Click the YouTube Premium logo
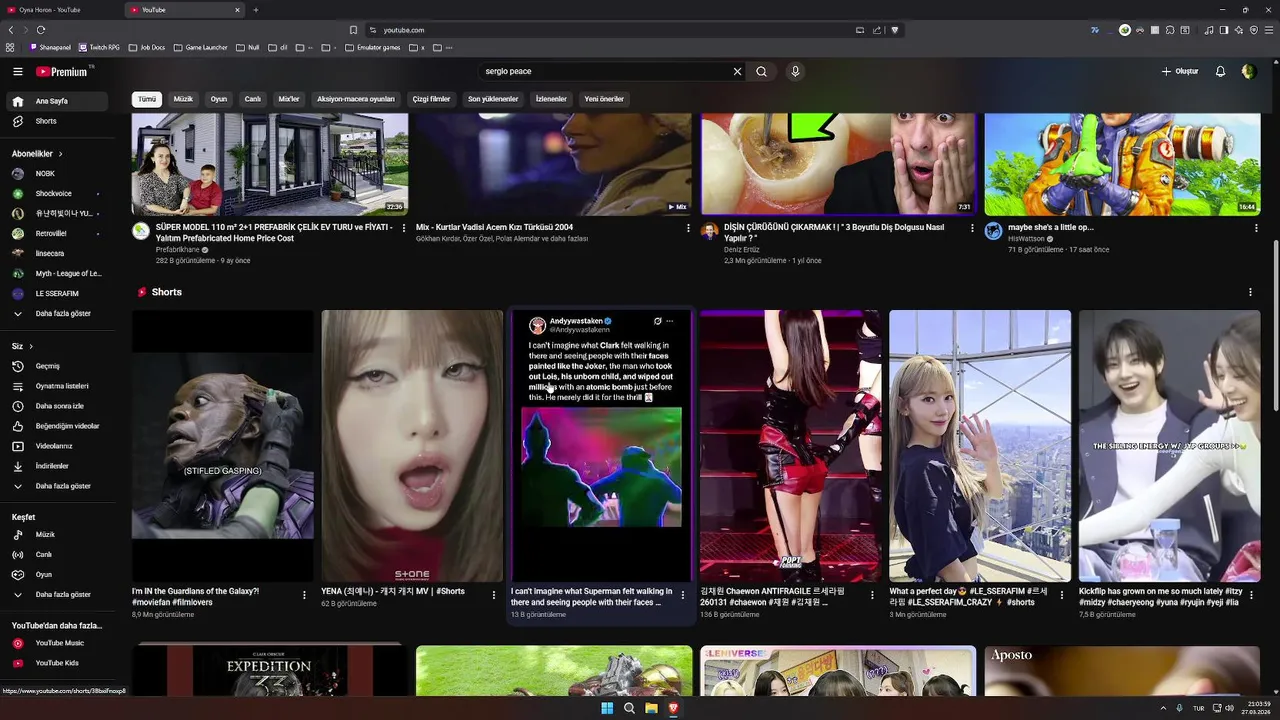 (x=62, y=71)
